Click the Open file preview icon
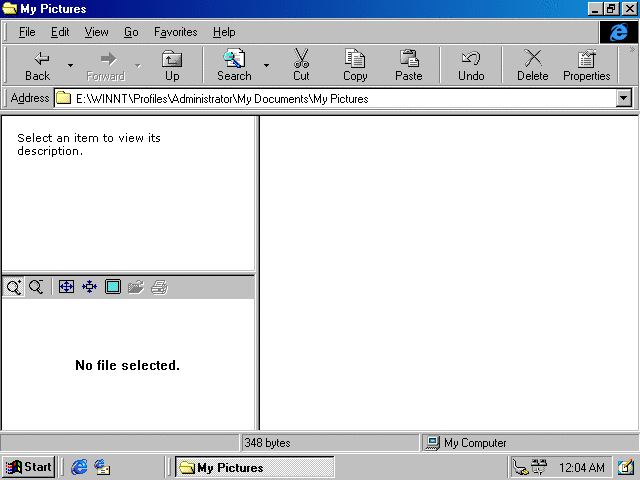 (x=136, y=287)
